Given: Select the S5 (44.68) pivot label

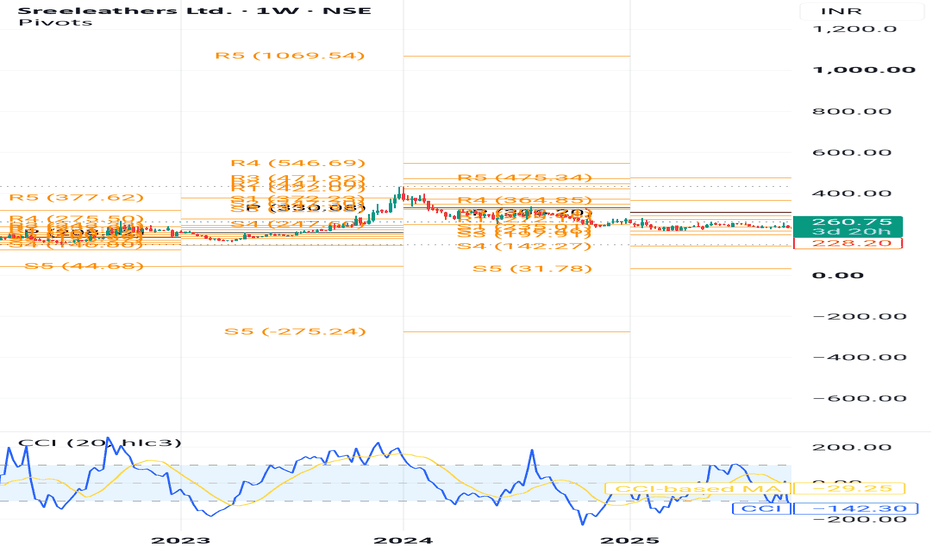Looking at the screenshot, I should coord(84,266).
